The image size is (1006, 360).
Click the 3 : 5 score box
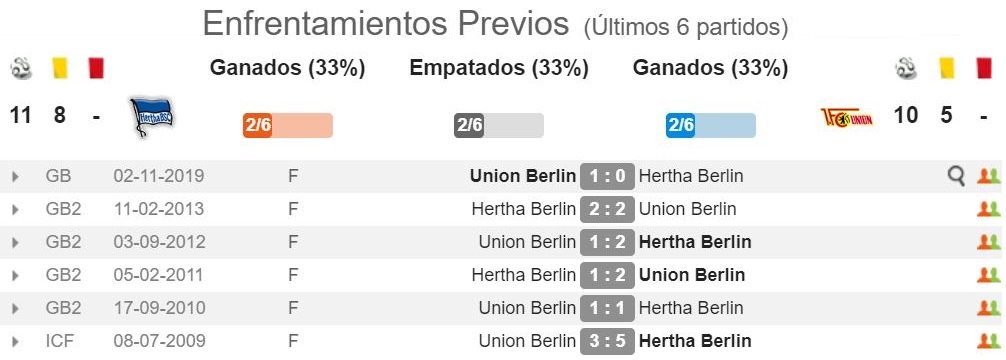point(607,340)
